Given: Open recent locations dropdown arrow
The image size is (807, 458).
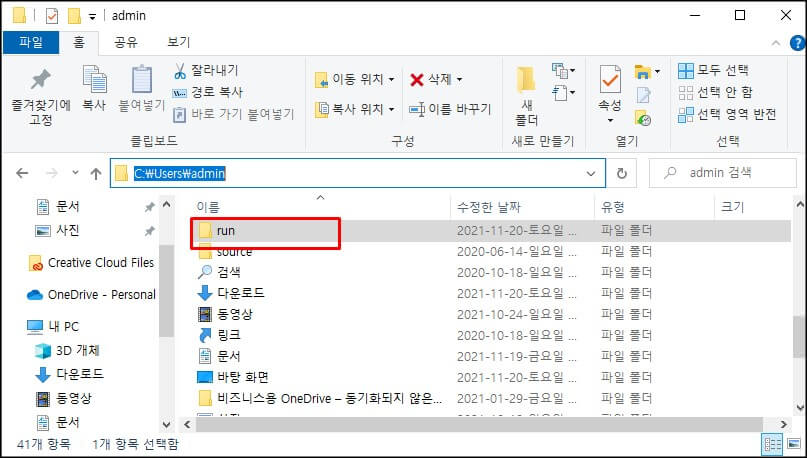Looking at the screenshot, I should pyautogui.click(x=76, y=172).
